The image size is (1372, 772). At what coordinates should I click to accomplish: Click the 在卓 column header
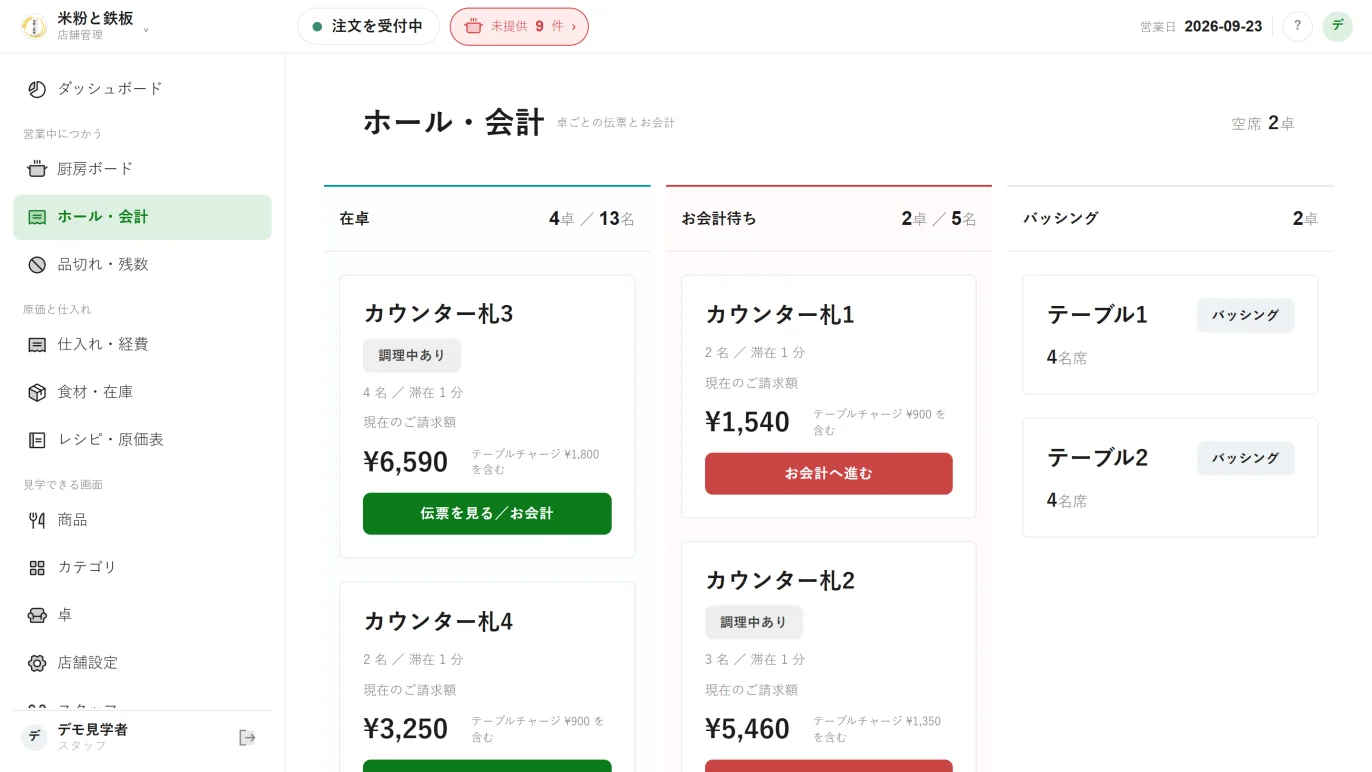click(487, 219)
